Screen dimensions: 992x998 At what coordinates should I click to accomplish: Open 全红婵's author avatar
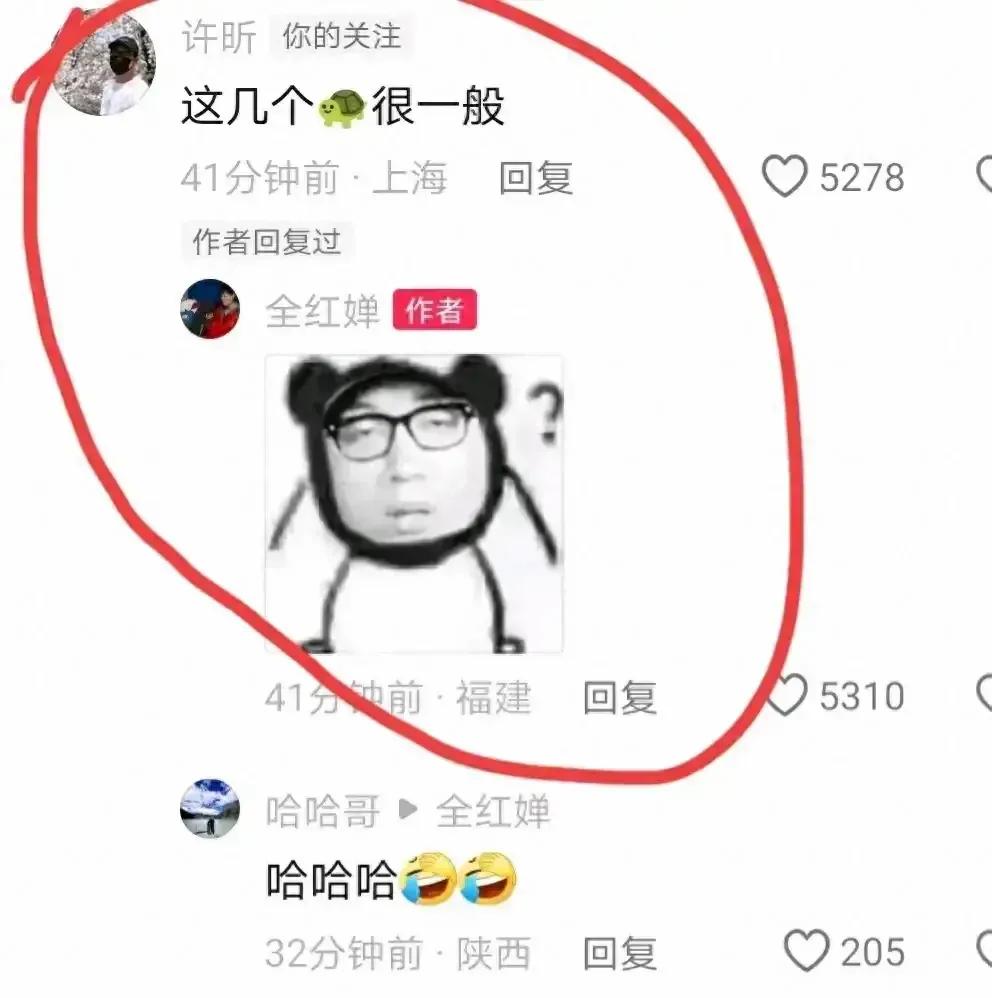pos(210,309)
